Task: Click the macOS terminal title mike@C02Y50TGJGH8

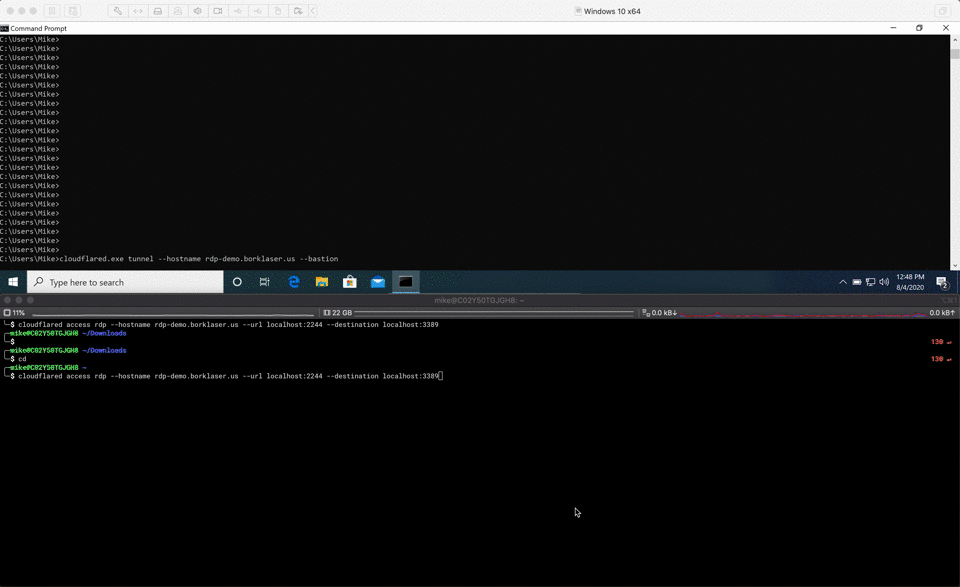Action: coord(479,301)
